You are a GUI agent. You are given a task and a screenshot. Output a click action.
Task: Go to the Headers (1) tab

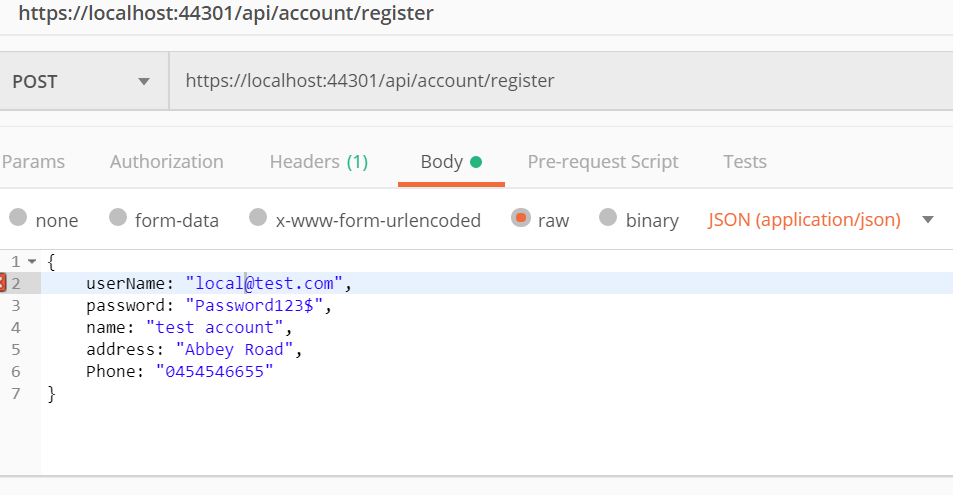click(x=319, y=162)
